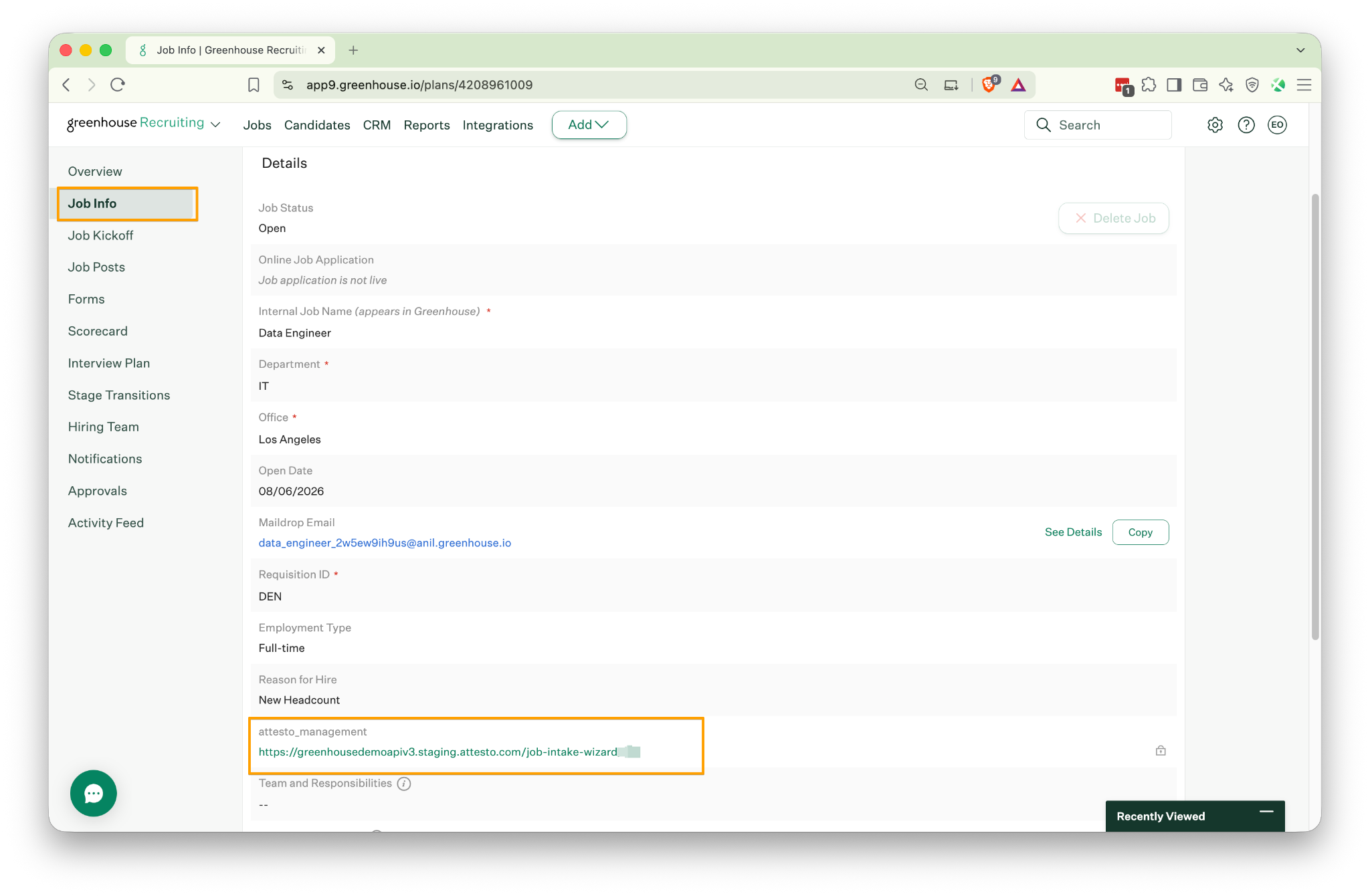Screen dimensions: 1370x896
Task: Go to Job Posts section
Action: coord(96,267)
